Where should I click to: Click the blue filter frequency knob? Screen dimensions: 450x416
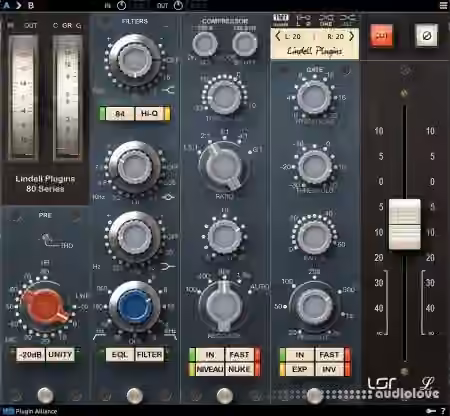[x=135, y=306]
